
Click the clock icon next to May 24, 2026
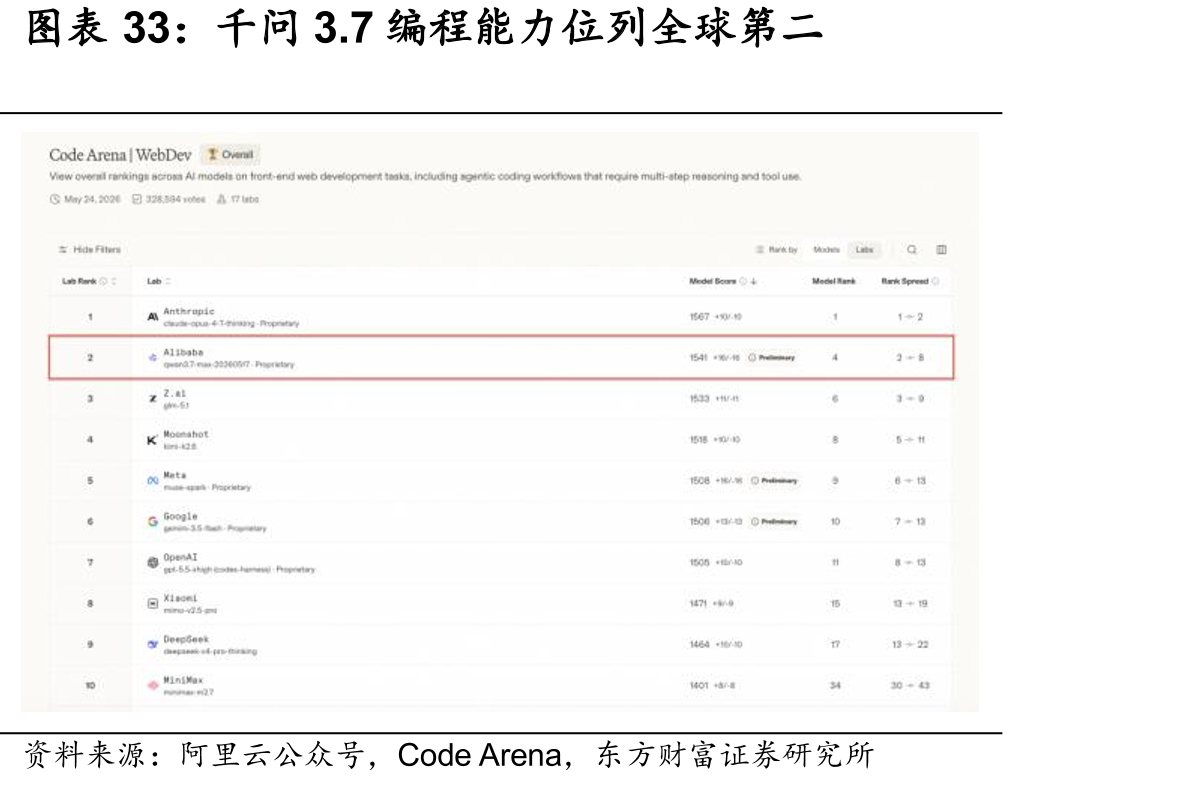[x=55, y=199]
